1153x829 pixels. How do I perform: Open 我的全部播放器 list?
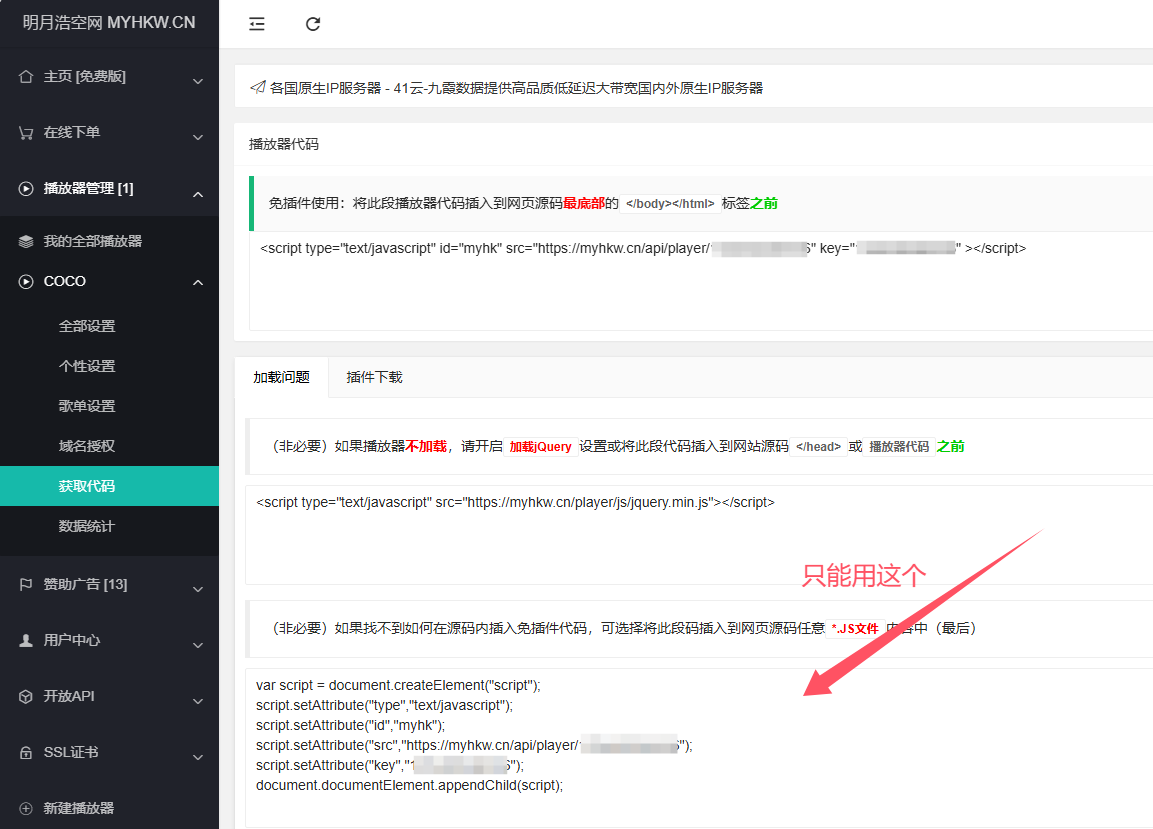tap(93, 241)
